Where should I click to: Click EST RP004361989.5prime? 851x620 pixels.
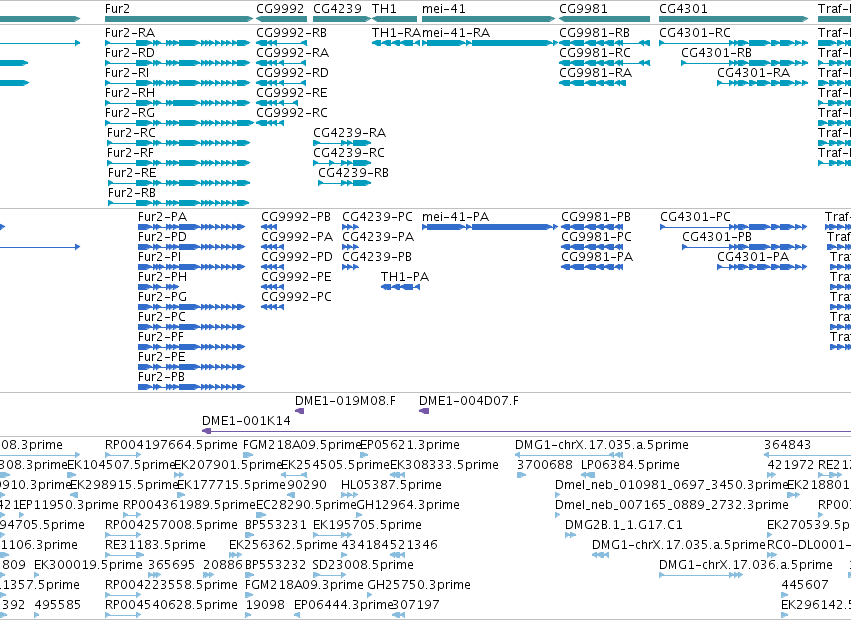coord(189,505)
